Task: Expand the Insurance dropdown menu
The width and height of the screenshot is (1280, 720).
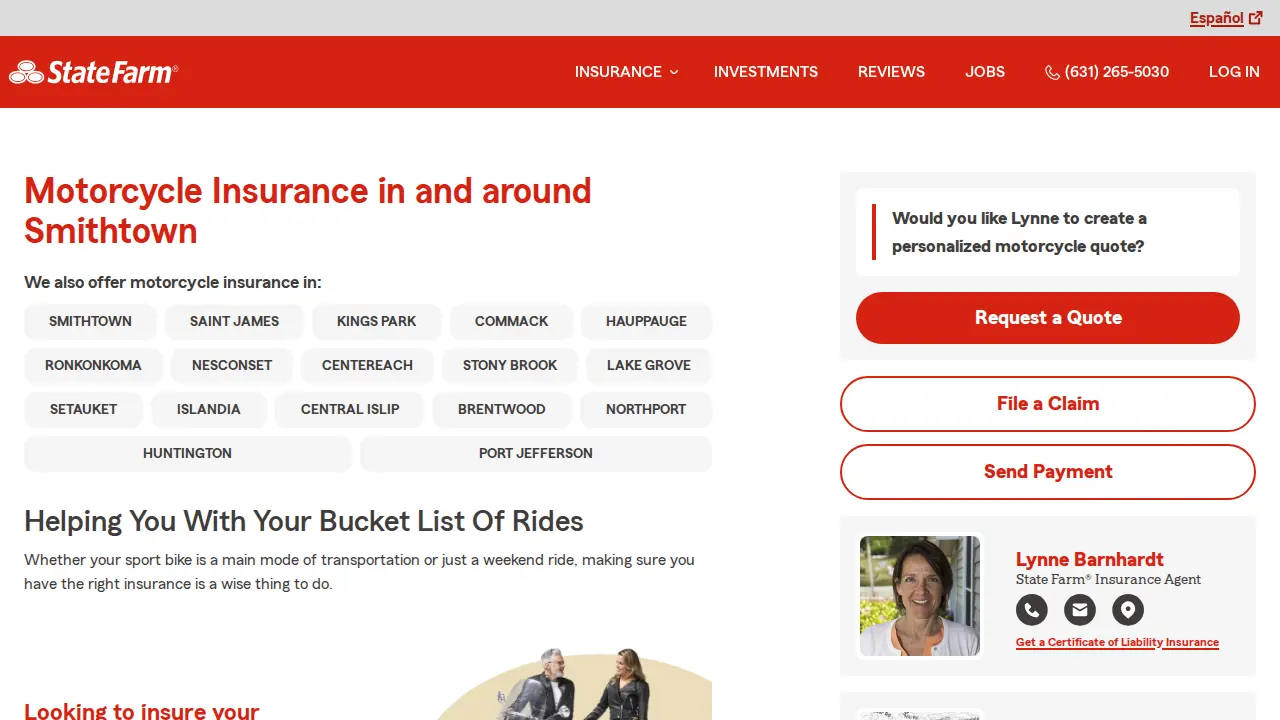Action: click(626, 72)
